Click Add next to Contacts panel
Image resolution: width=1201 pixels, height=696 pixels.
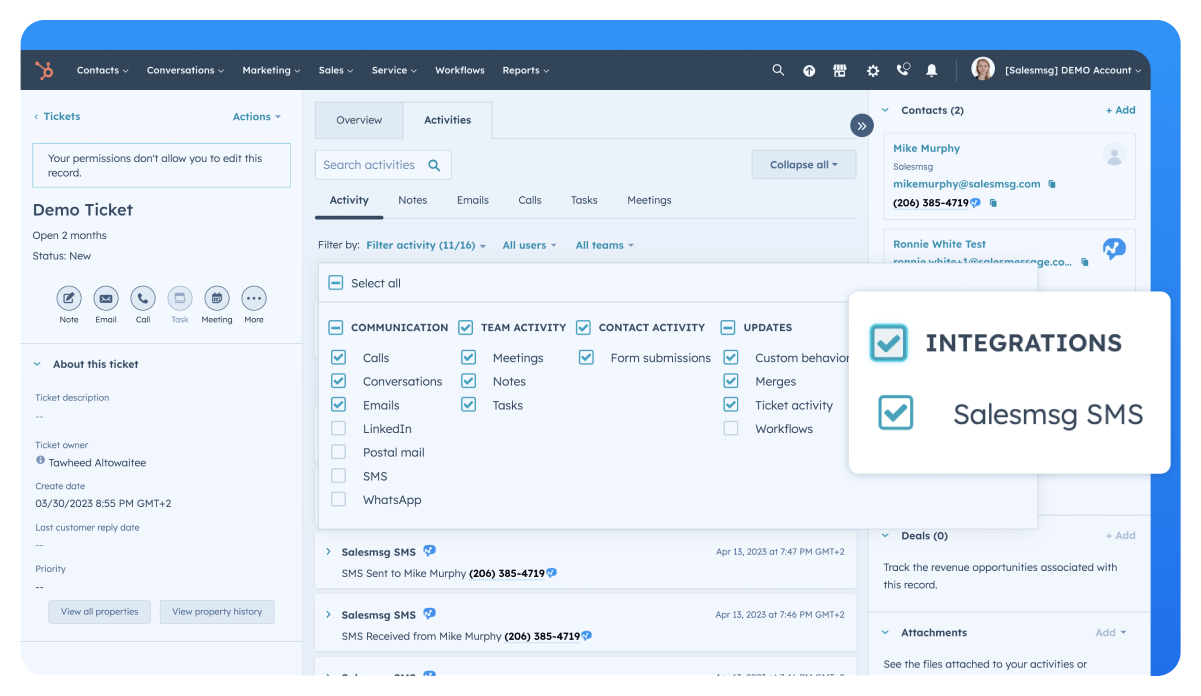1120,110
